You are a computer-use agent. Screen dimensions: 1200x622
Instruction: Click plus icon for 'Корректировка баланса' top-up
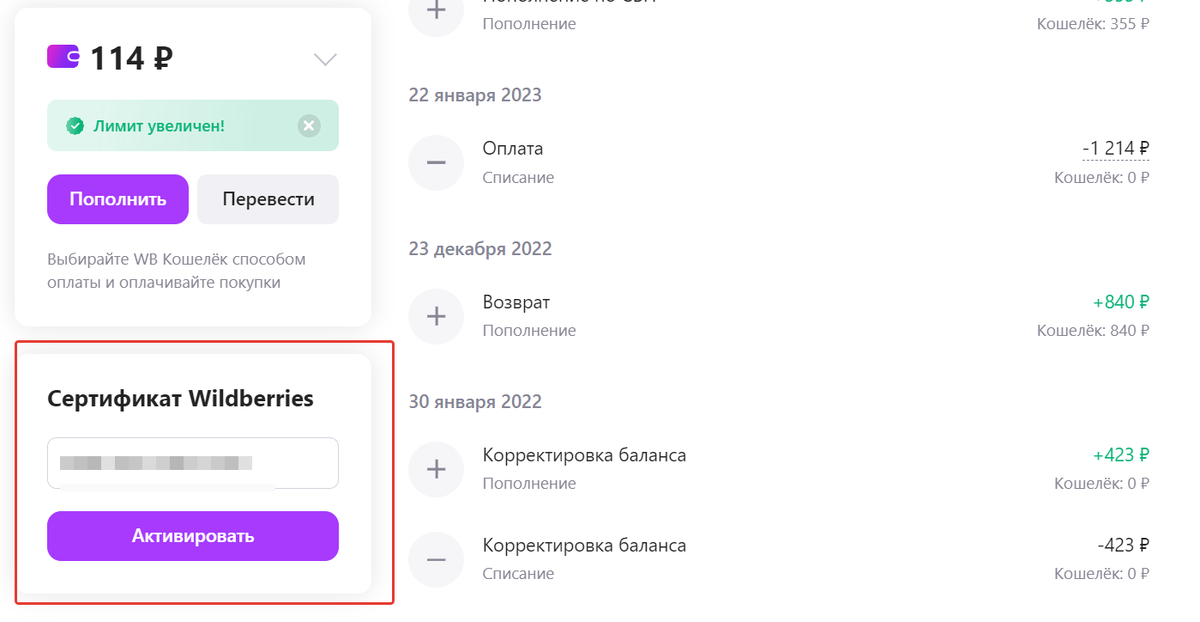click(x=436, y=469)
